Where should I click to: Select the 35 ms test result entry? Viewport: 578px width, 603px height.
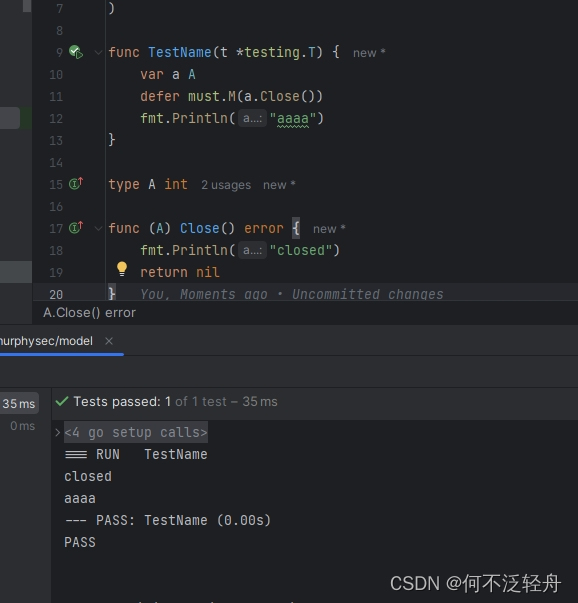click(x=19, y=403)
